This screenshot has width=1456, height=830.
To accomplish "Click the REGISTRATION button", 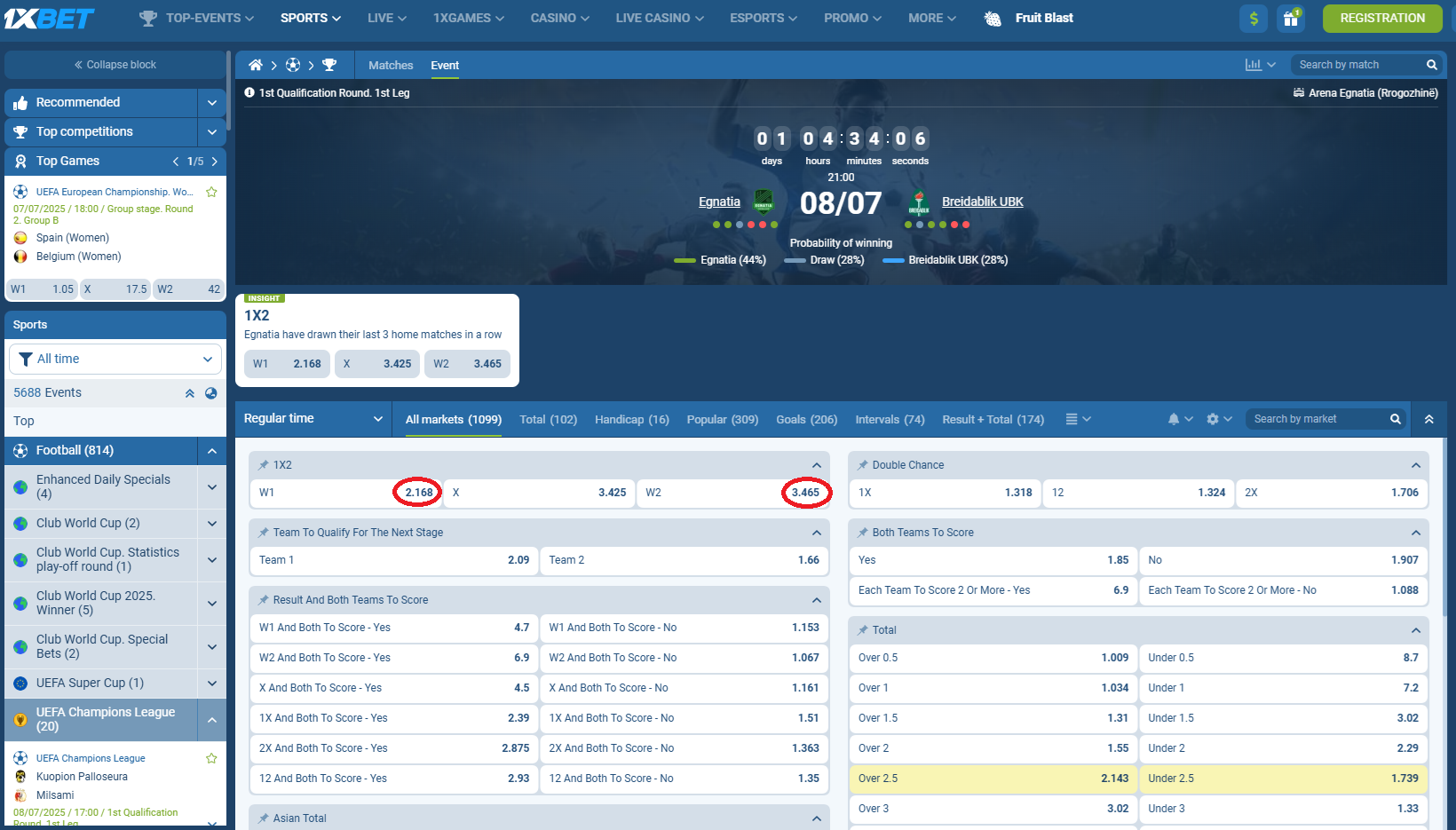I will 1382,18.
